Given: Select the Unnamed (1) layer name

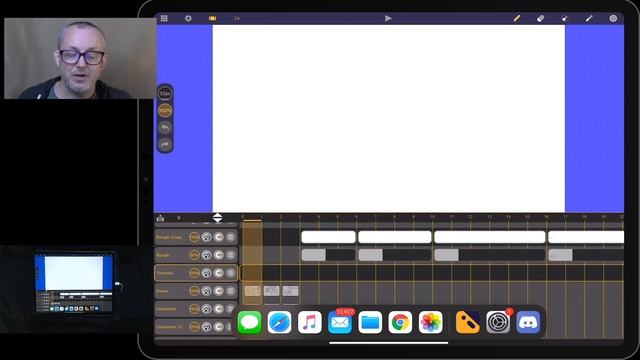Looking at the screenshot, I should [x=169, y=327].
